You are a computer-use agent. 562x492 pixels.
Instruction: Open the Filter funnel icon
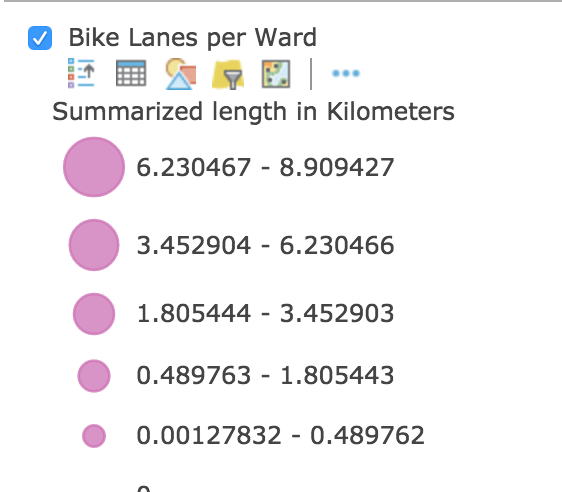pos(228,74)
